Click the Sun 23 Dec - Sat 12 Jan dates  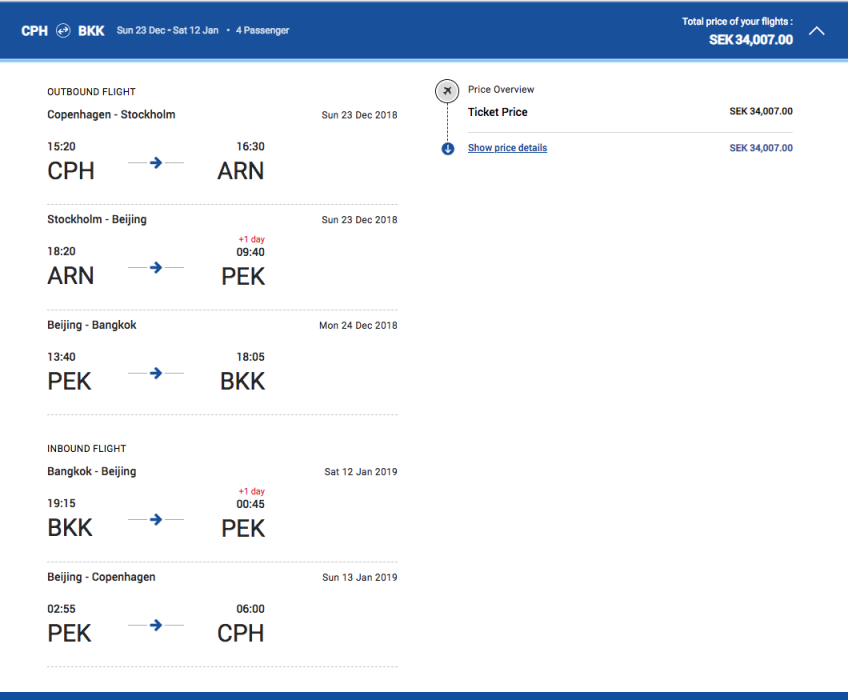167,31
